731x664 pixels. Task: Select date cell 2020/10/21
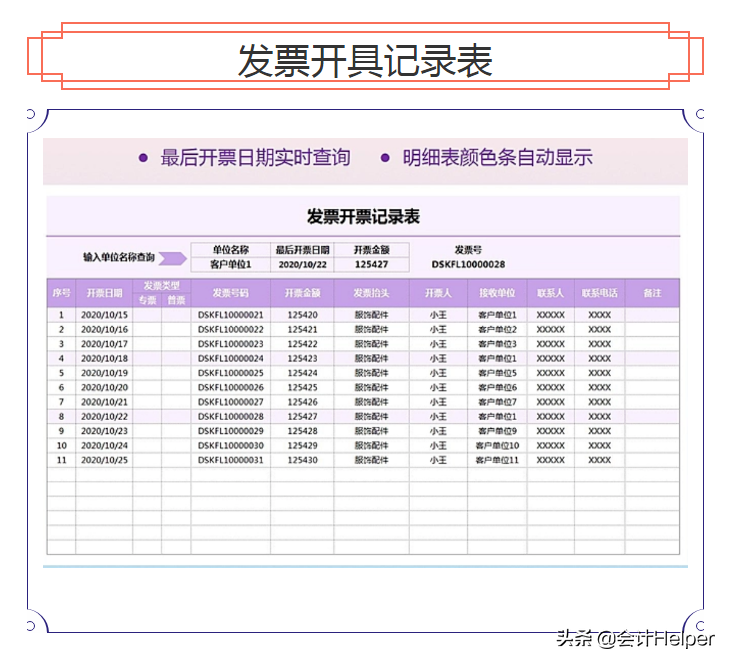104,401
